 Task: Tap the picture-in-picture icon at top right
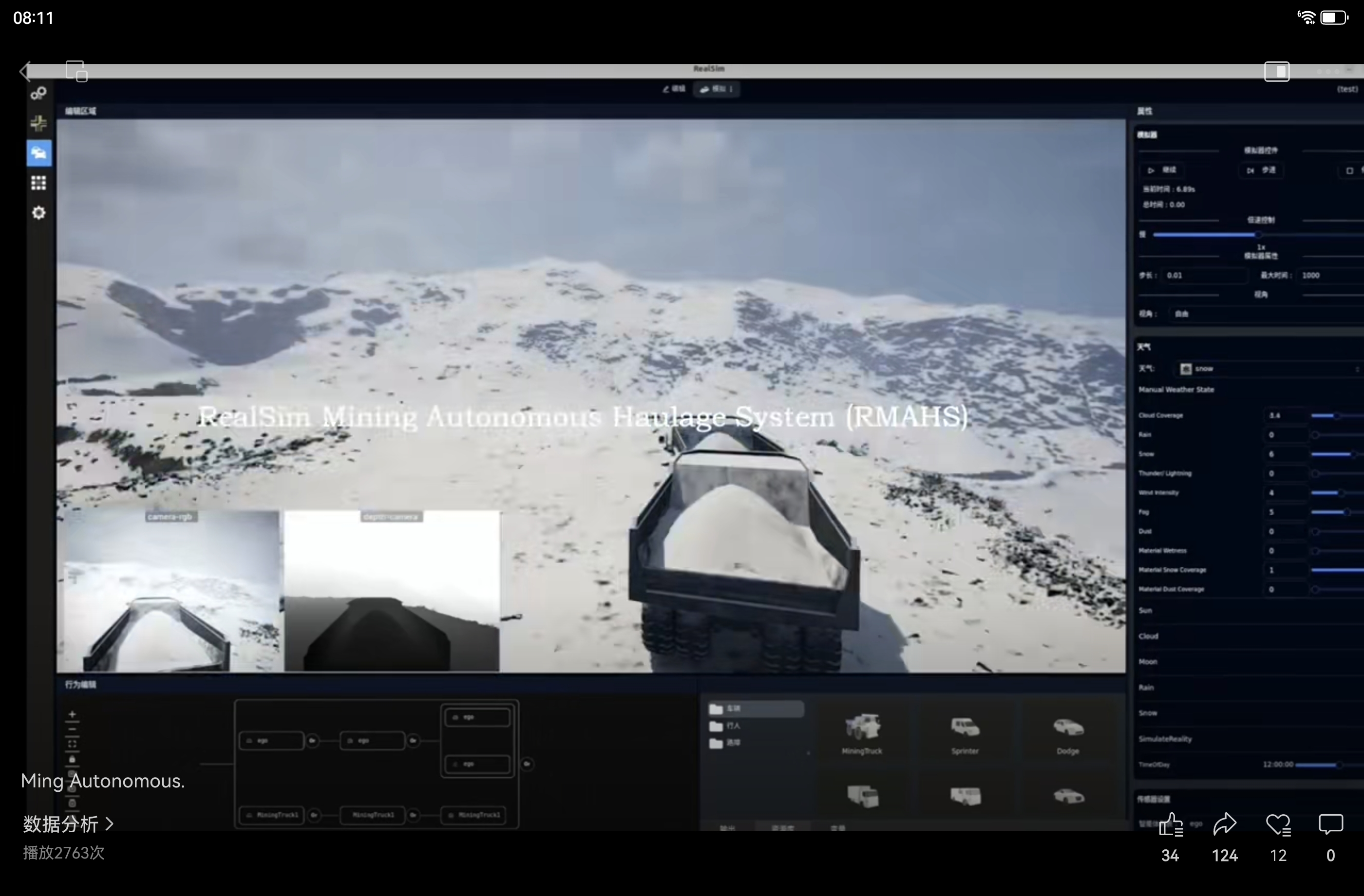pyautogui.click(x=1276, y=72)
